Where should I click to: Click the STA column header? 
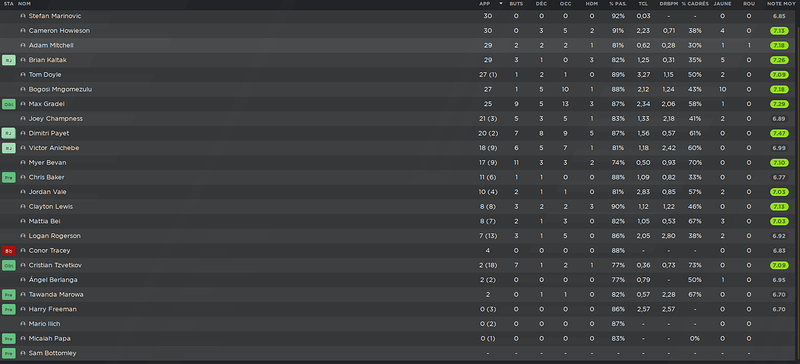point(8,4)
